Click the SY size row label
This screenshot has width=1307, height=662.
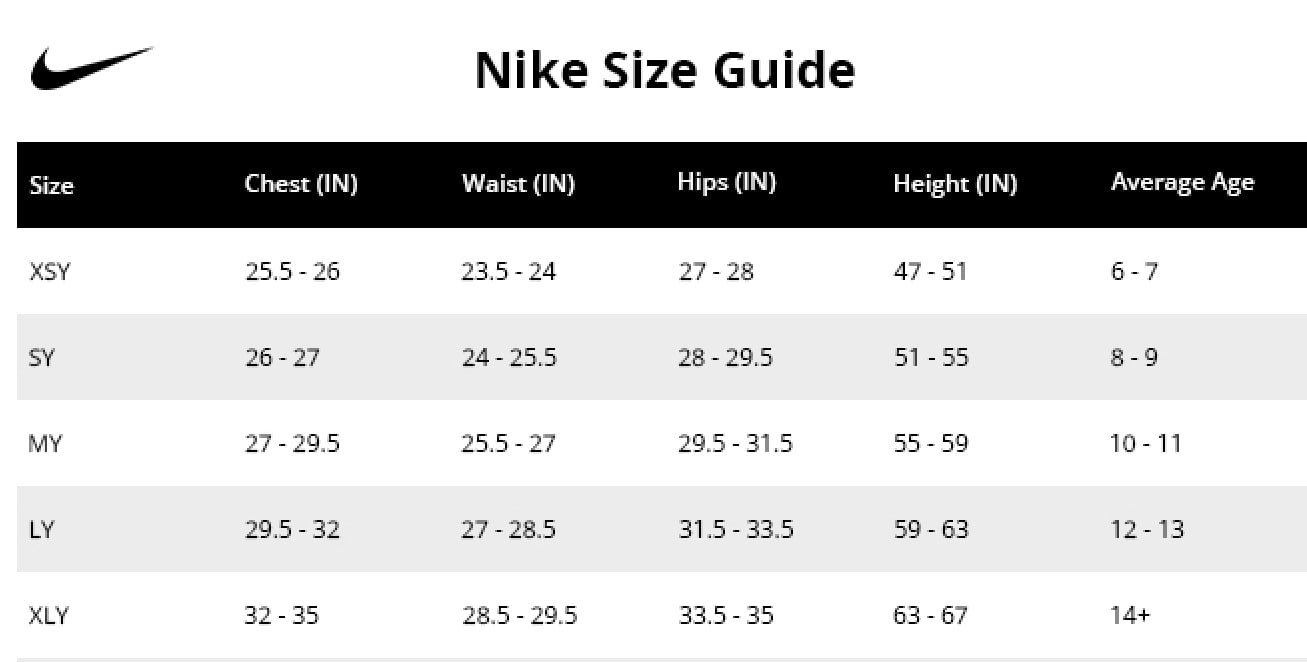tap(41, 357)
